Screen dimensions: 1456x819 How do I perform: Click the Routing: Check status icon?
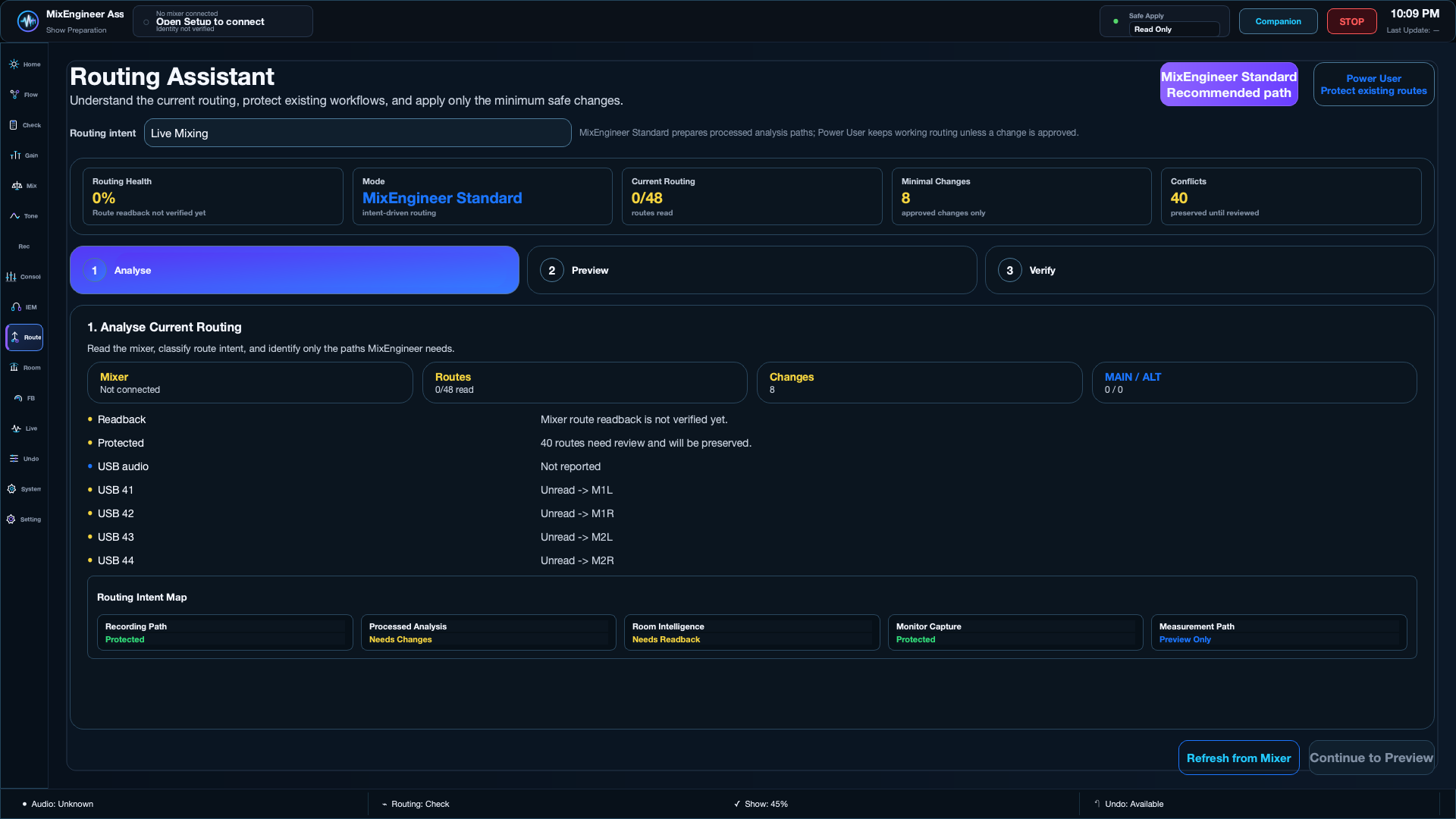(384, 804)
